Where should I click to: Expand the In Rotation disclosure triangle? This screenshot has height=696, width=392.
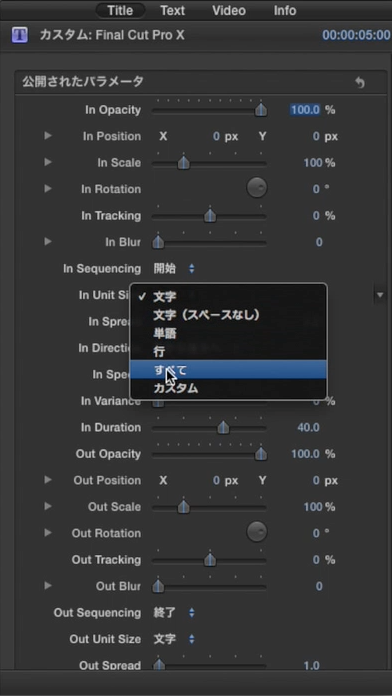pyautogui.click(x=48, y=189)
